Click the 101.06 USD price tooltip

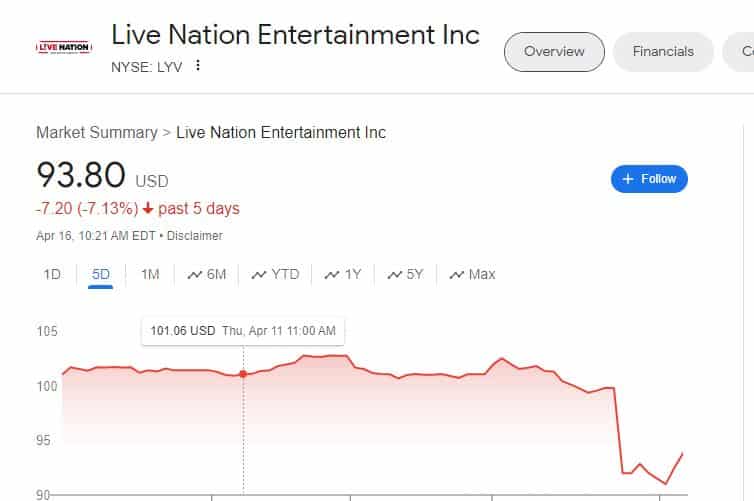[x=243, y=331]
